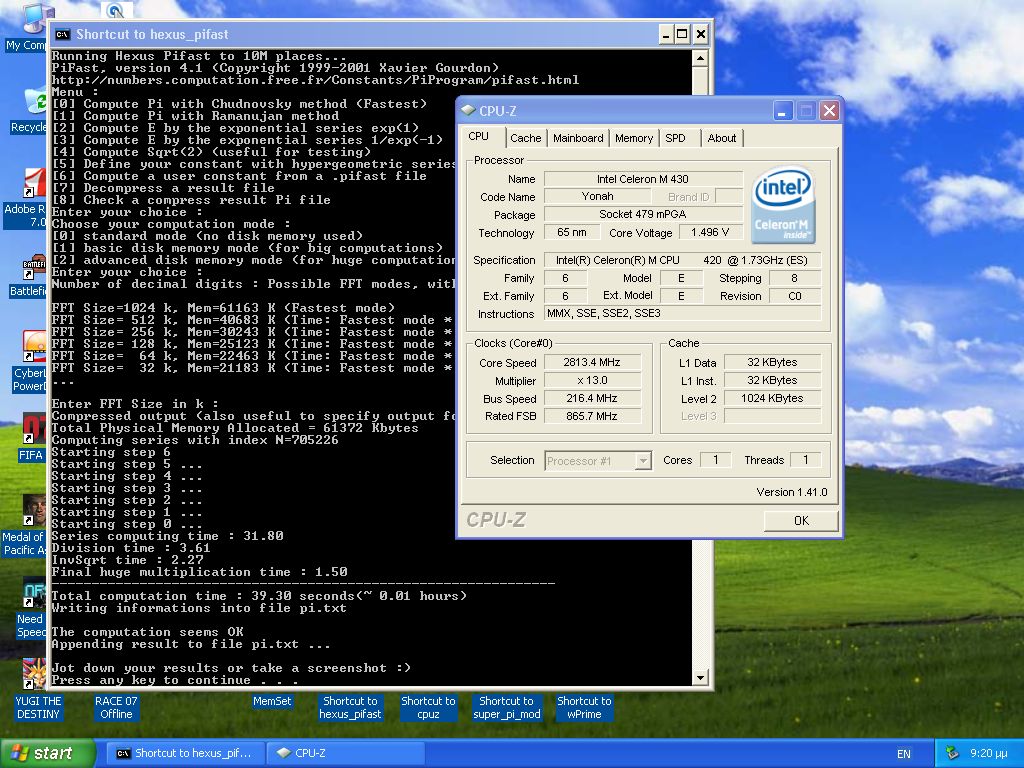Select the FIFA desktop shortcut icon

coord(31,438)
